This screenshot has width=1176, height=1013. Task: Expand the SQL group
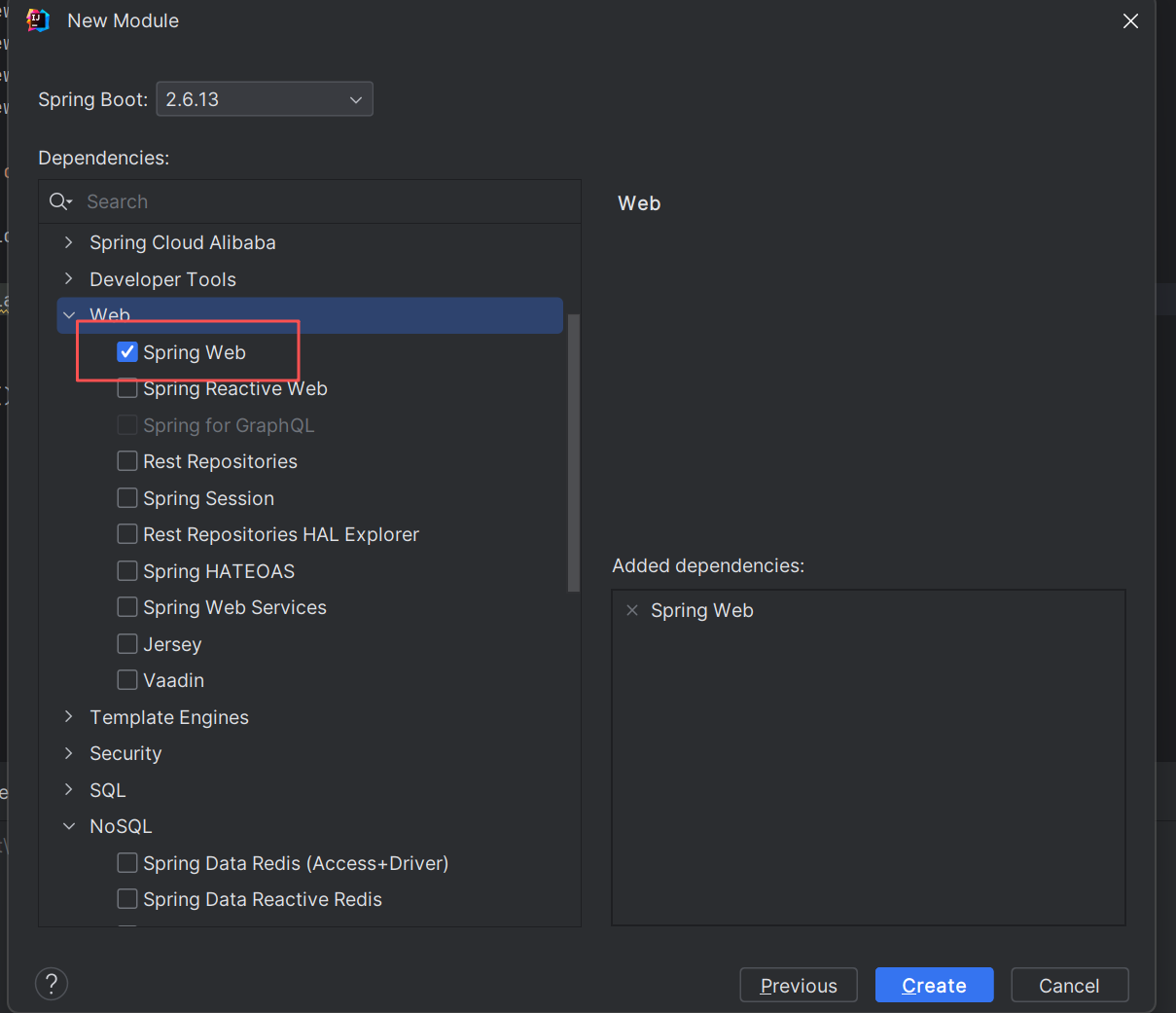[x=68, y=790]
